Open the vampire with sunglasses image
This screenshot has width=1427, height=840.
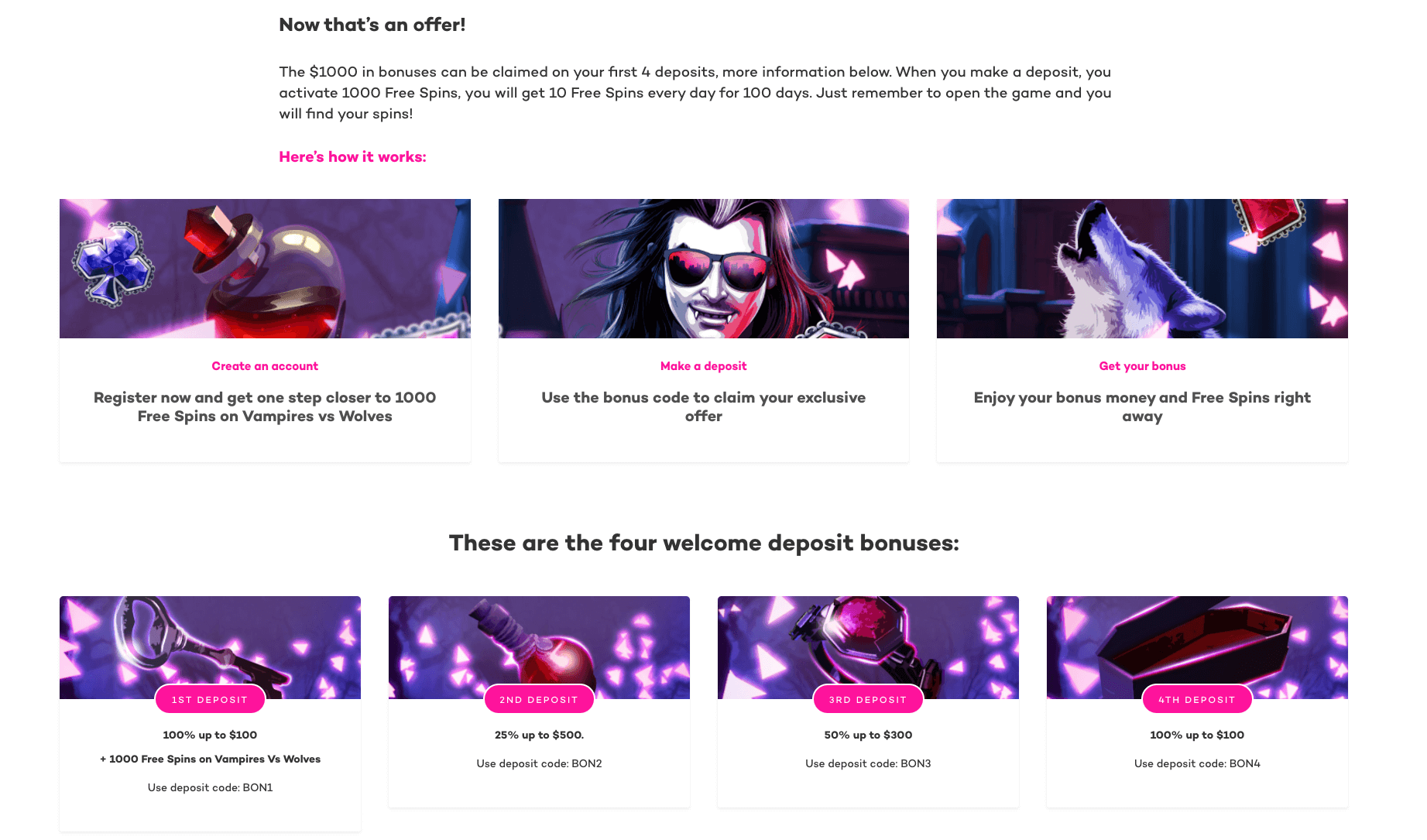[704, 269]
